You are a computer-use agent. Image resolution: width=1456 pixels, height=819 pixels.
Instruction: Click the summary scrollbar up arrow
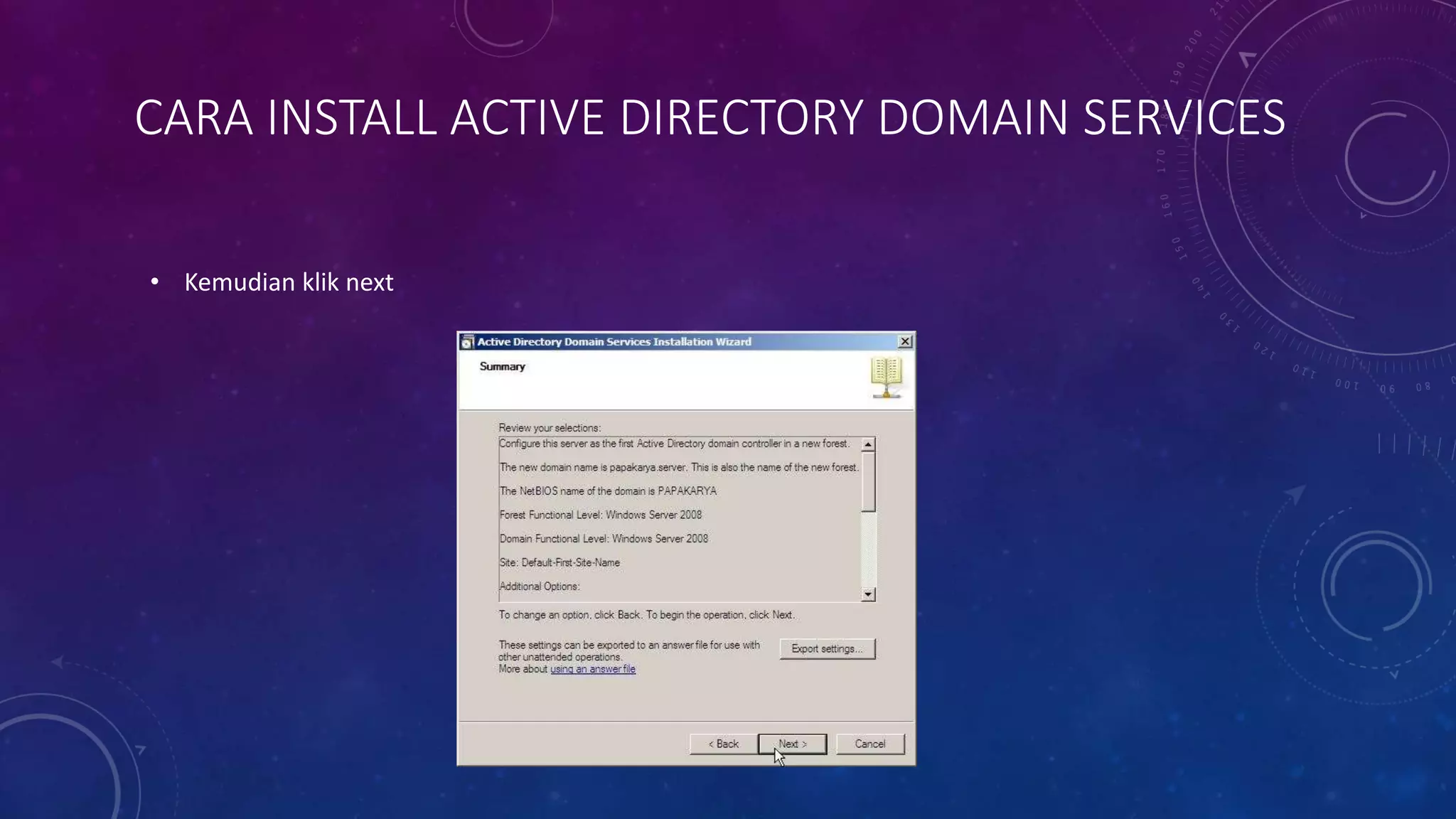coord(868,444)
